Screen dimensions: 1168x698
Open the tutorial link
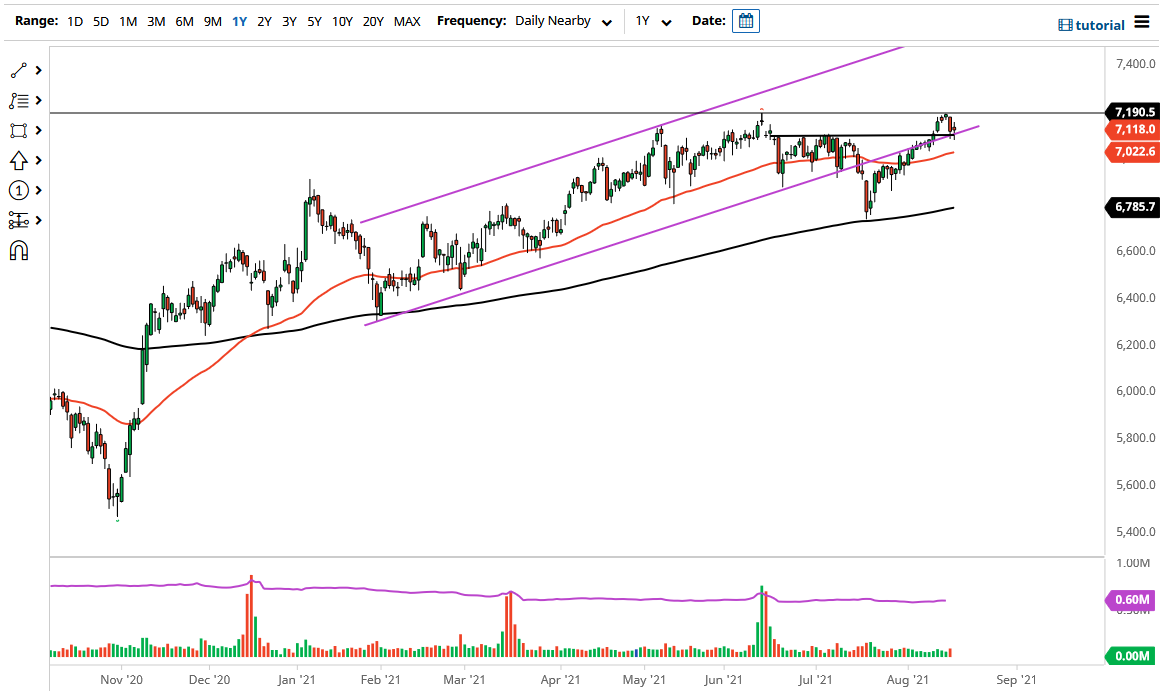click(x=1100, y=24)
